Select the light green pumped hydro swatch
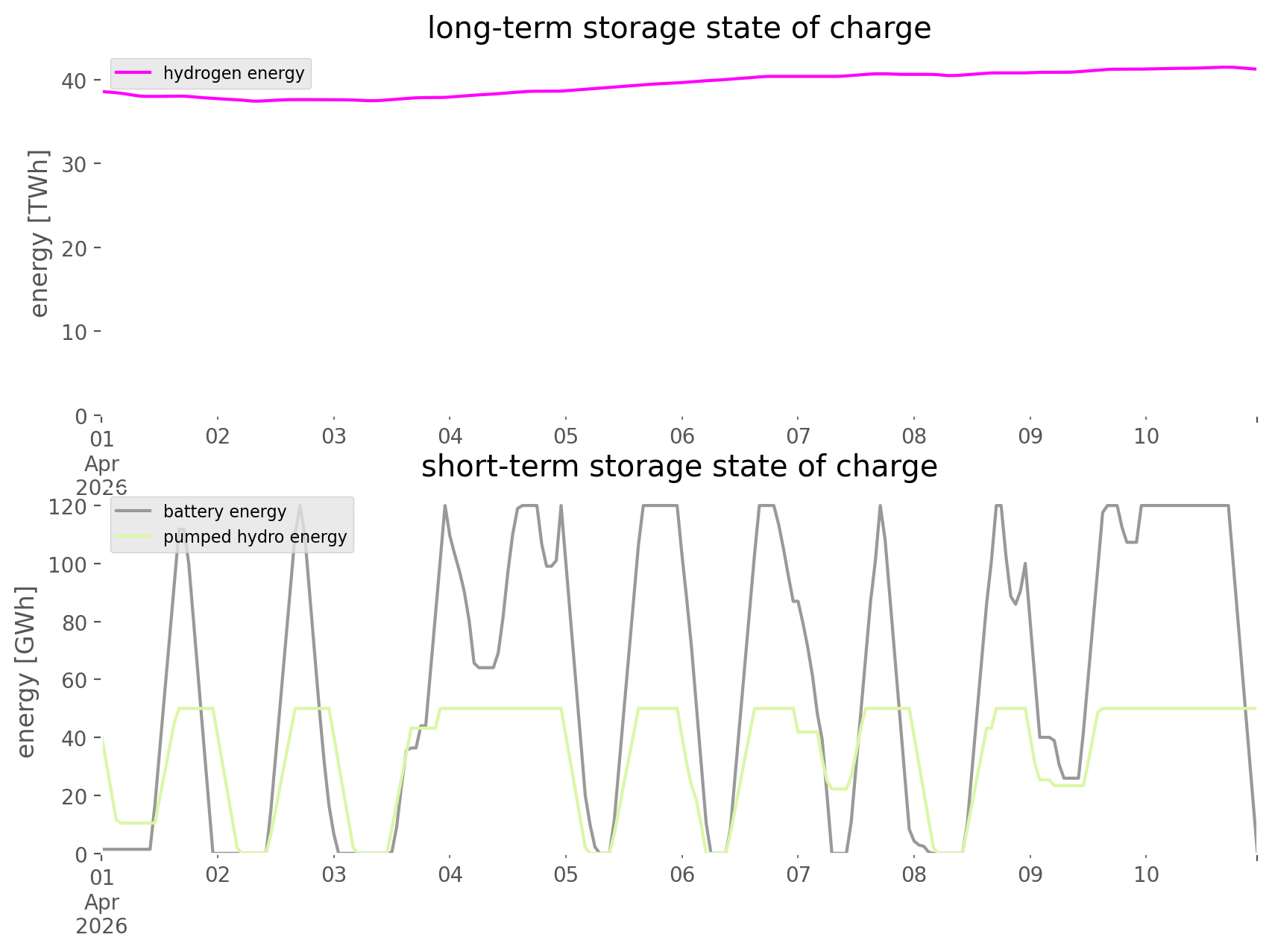Image resolution: width=1272 pixels, height=952 pixels. click(x=134, y=537)
